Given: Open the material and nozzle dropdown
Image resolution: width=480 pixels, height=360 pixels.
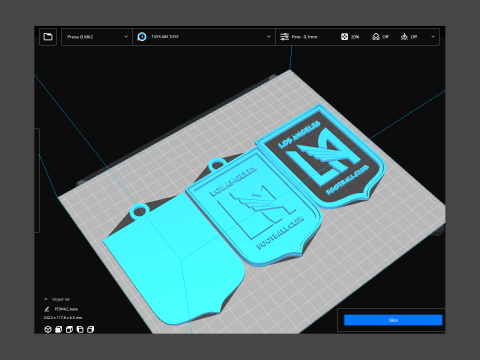Looking at the screenshot, I should pyautogui.click(x=204, y=37).
